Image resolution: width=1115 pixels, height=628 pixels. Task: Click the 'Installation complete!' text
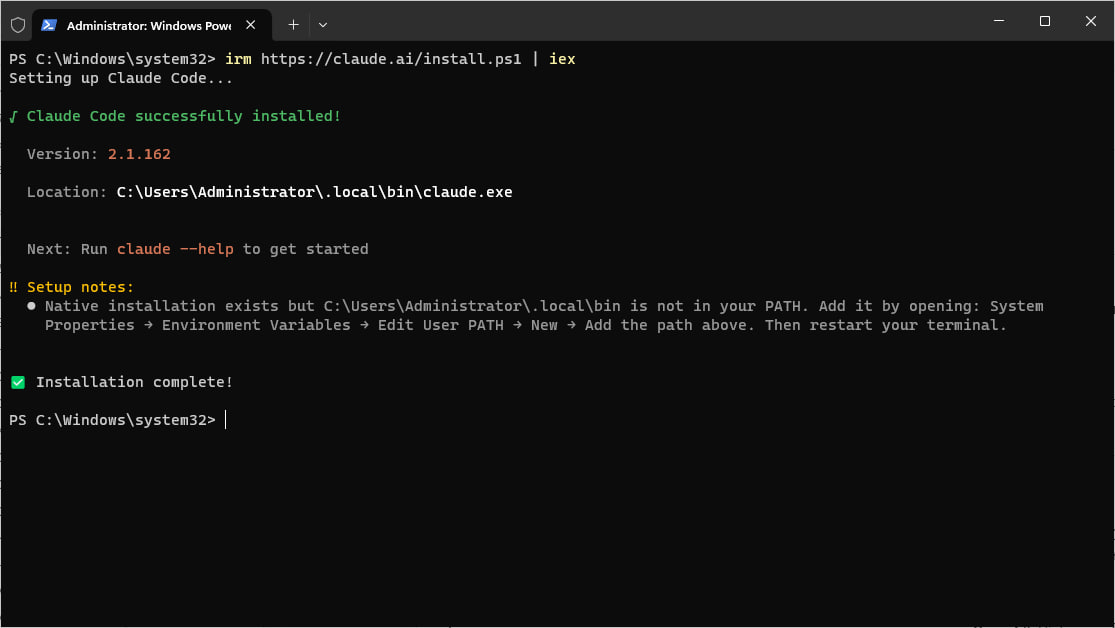pos(134,383)
